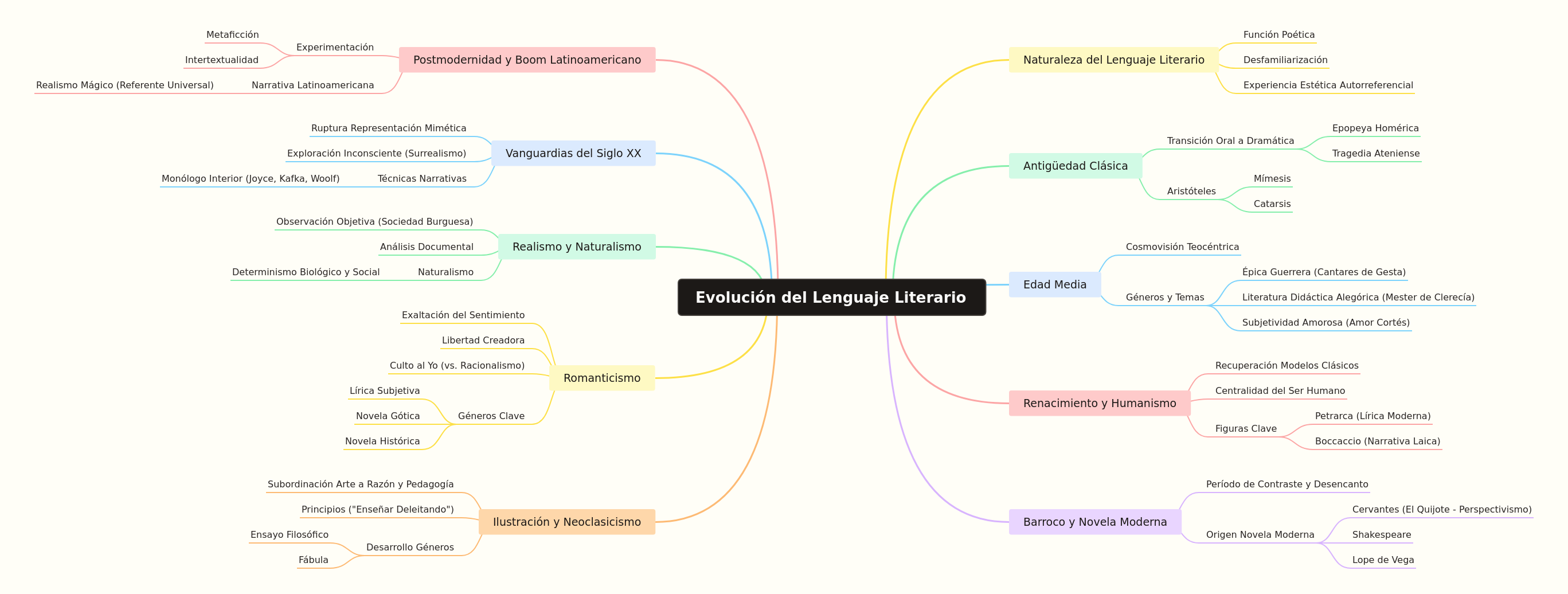Select Narrativa Latinoamericana branch
This screenshot has height=594, width=1568.
[x=313, y=85]
